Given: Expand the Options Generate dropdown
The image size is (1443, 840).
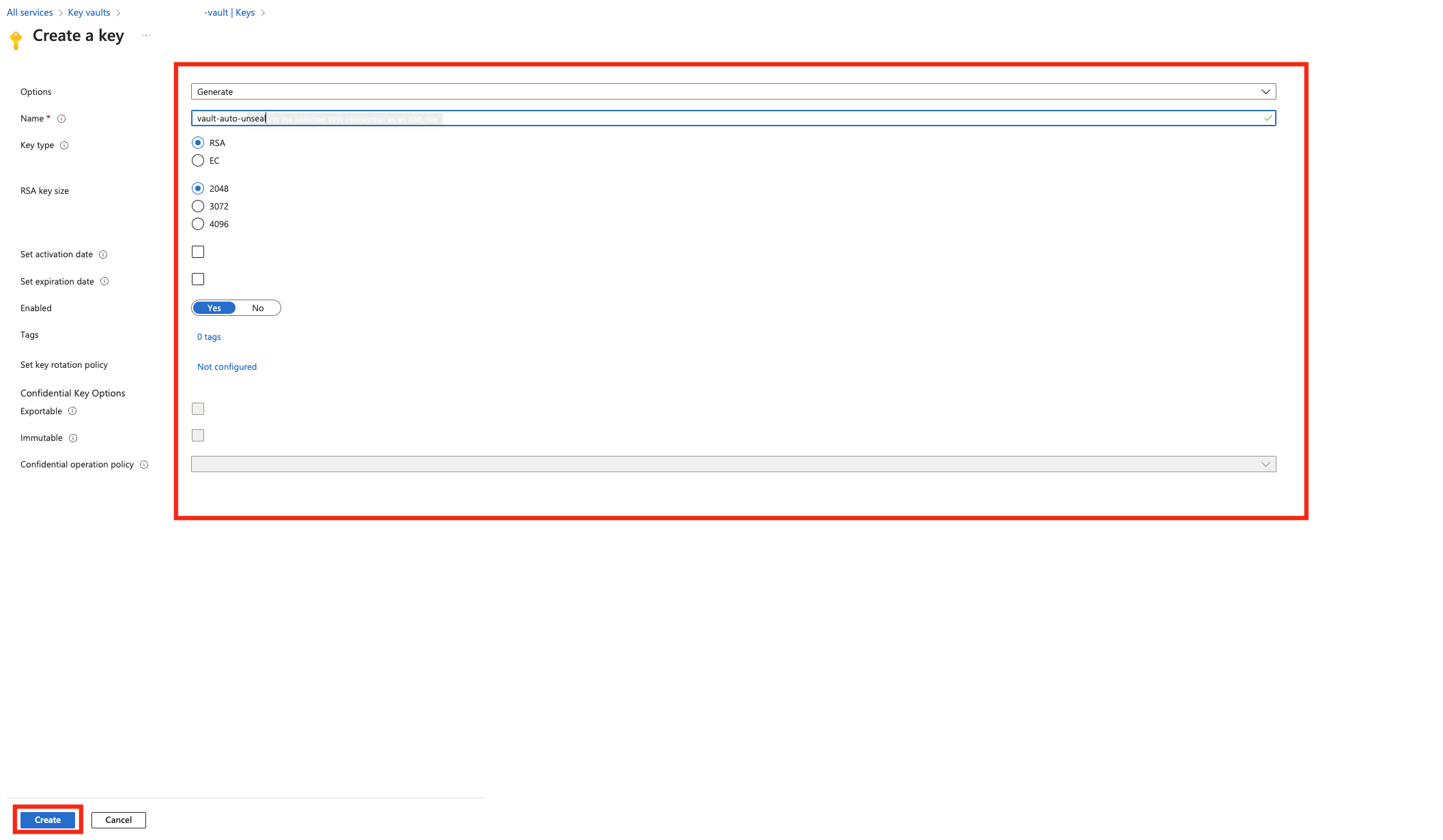Looking at the screenshot, I should pos(1264,91).
